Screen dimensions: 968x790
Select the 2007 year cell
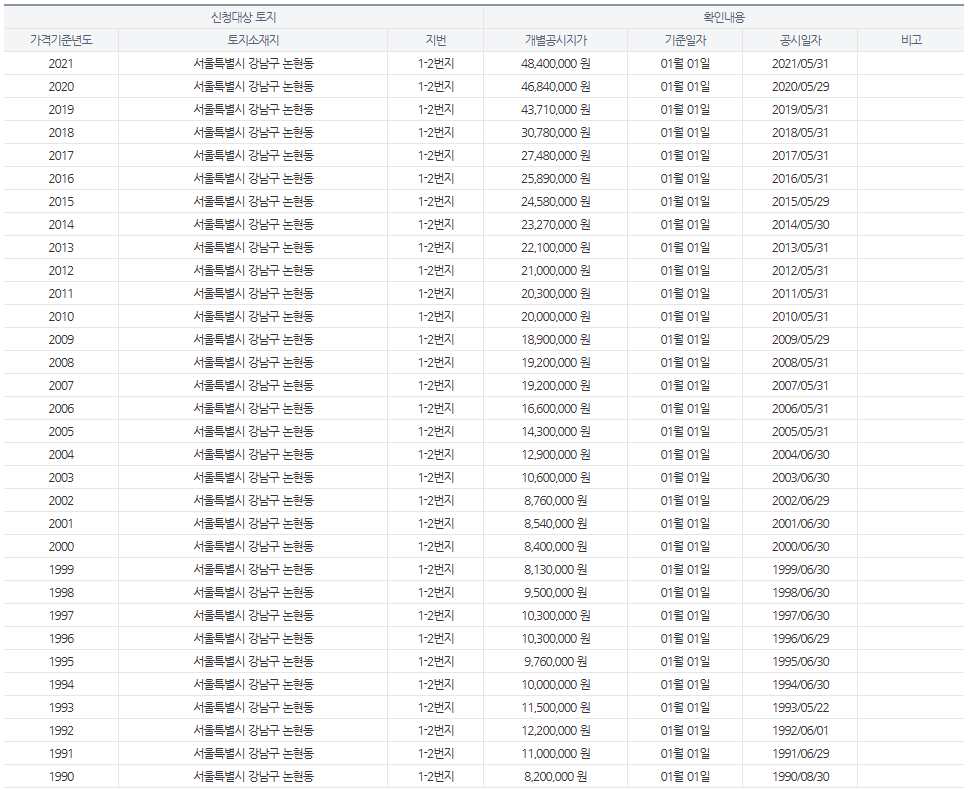pyautogui.click(x=61, y=385)
